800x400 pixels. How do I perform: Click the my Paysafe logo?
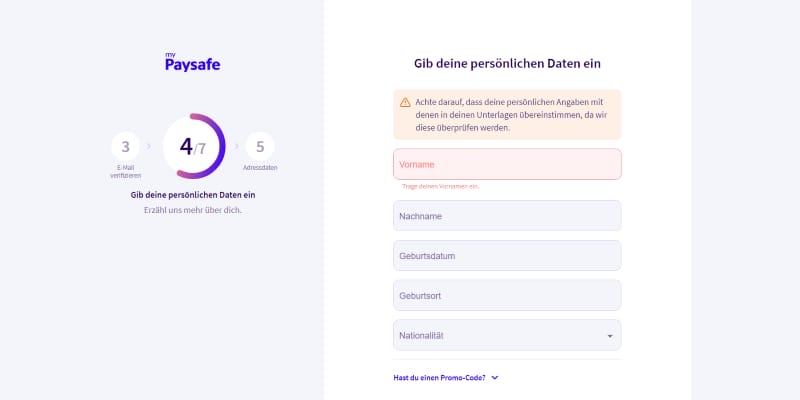(x=192, y=62)
